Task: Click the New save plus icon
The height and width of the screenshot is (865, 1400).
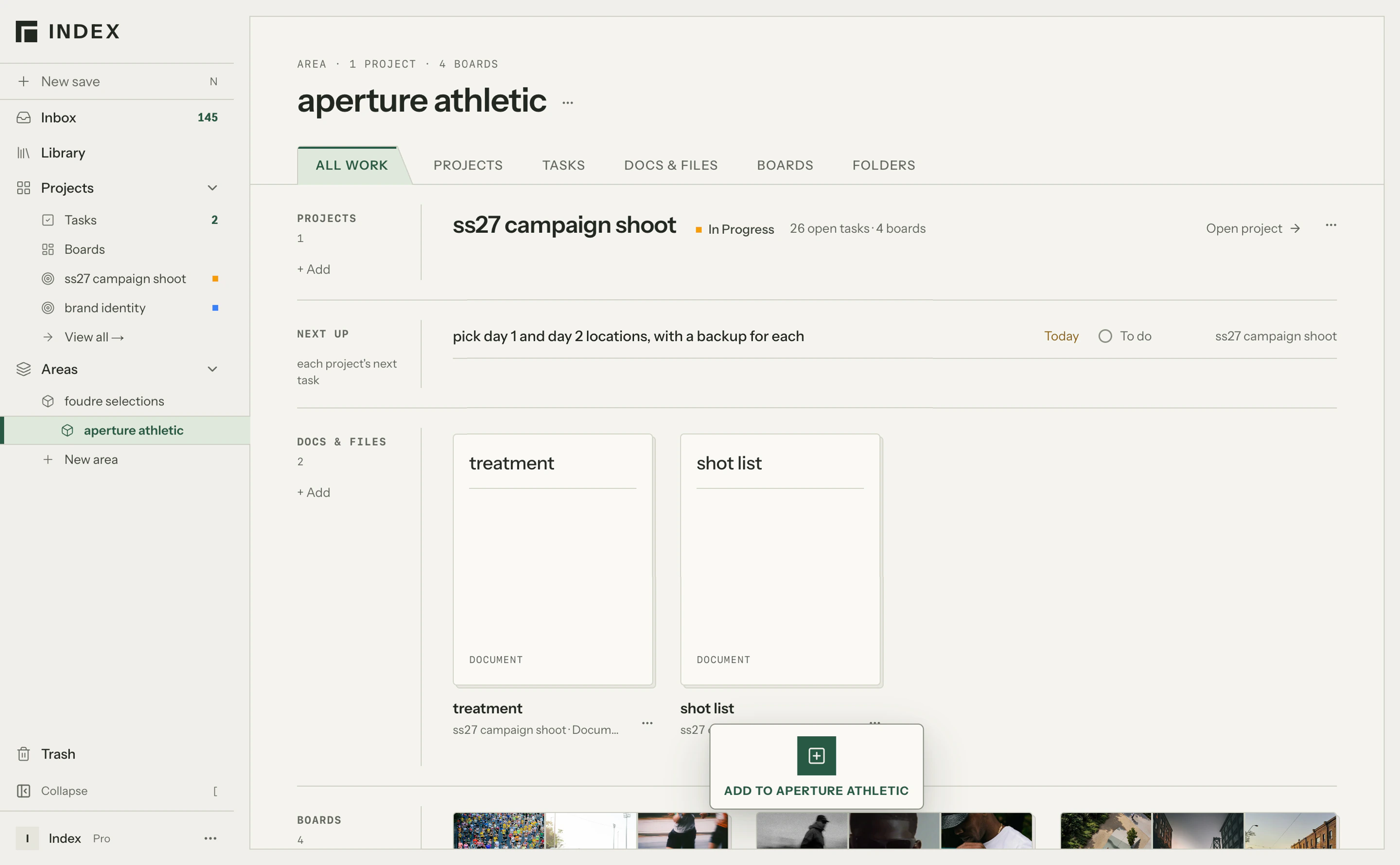Action: [x=23, y=81]
